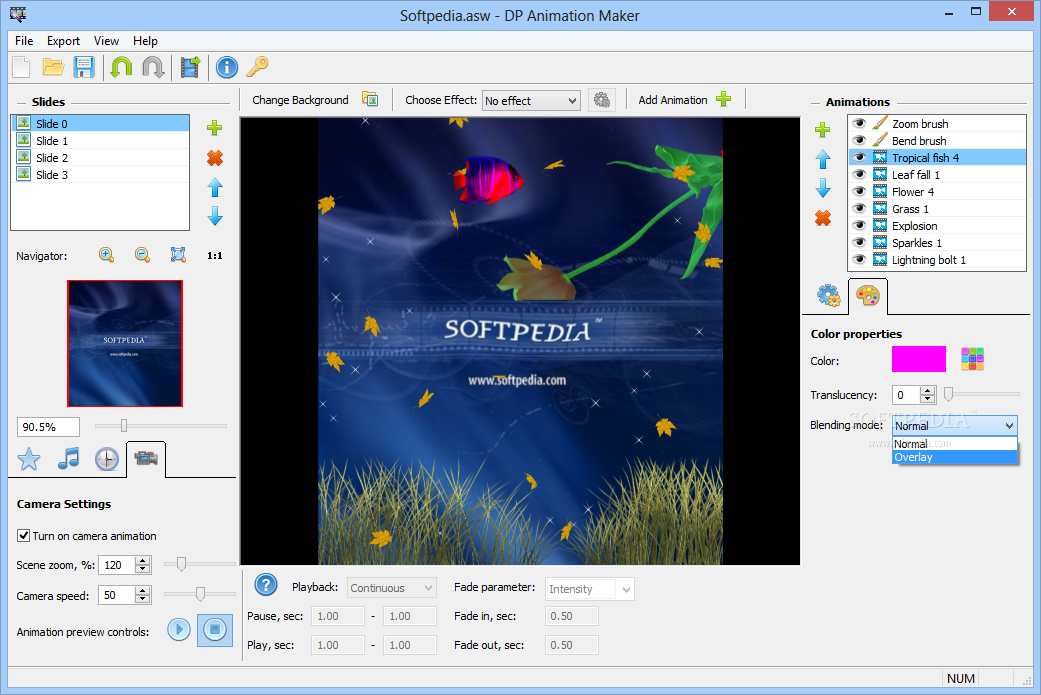Screen dimensions: 1041x695
Task: Open the animation gears settings tab
Action: click(829, 295)
